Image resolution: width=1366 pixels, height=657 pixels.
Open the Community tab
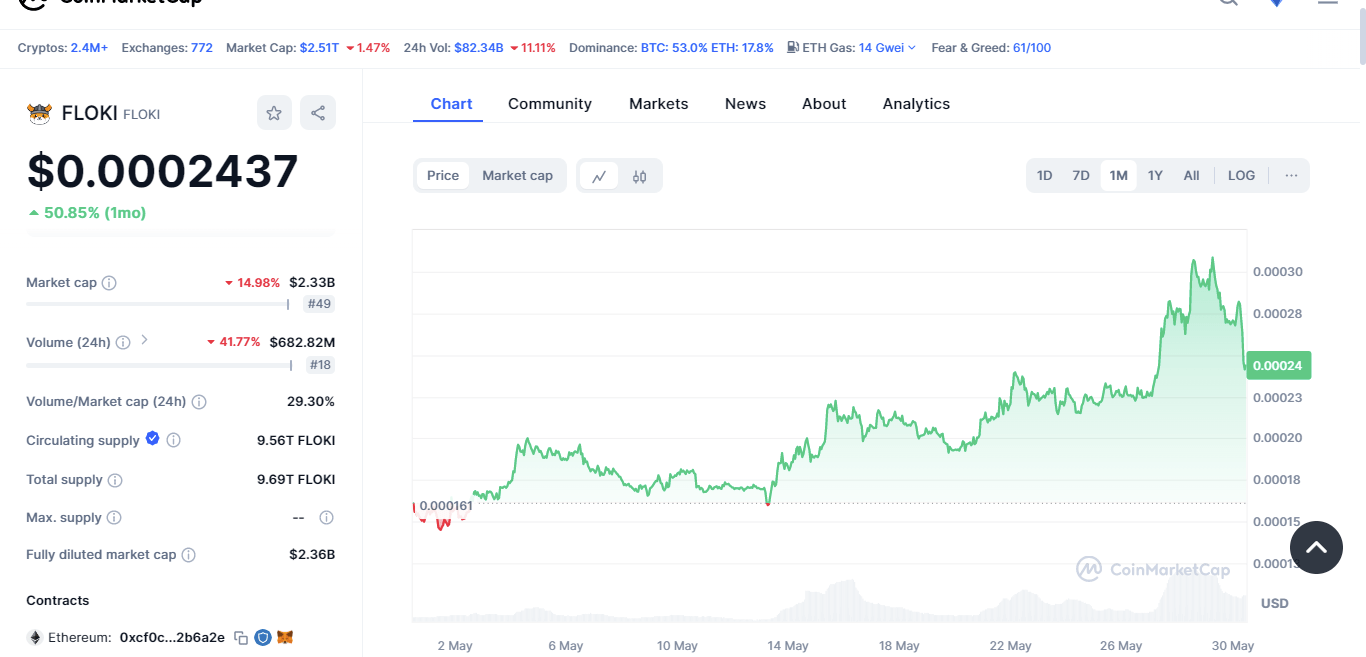pos(550,104)
